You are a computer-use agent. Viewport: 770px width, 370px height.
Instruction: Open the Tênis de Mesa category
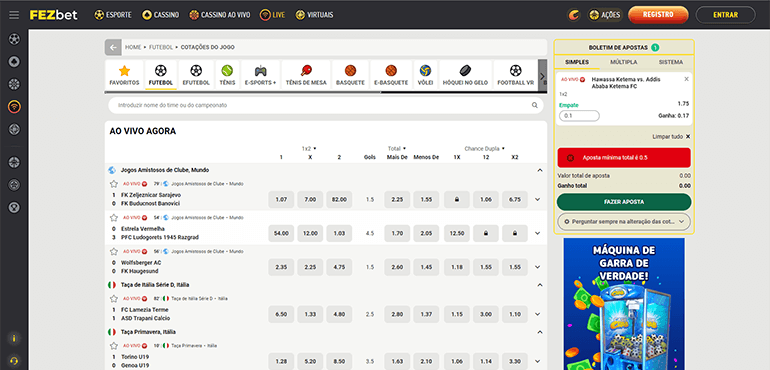coord(306,75)
